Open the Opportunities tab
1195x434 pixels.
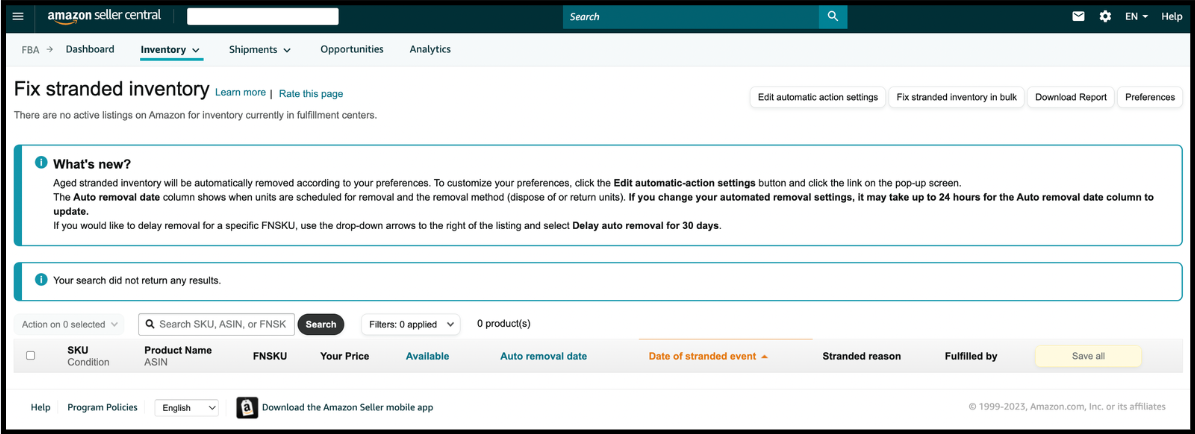(x=351, y=49)
